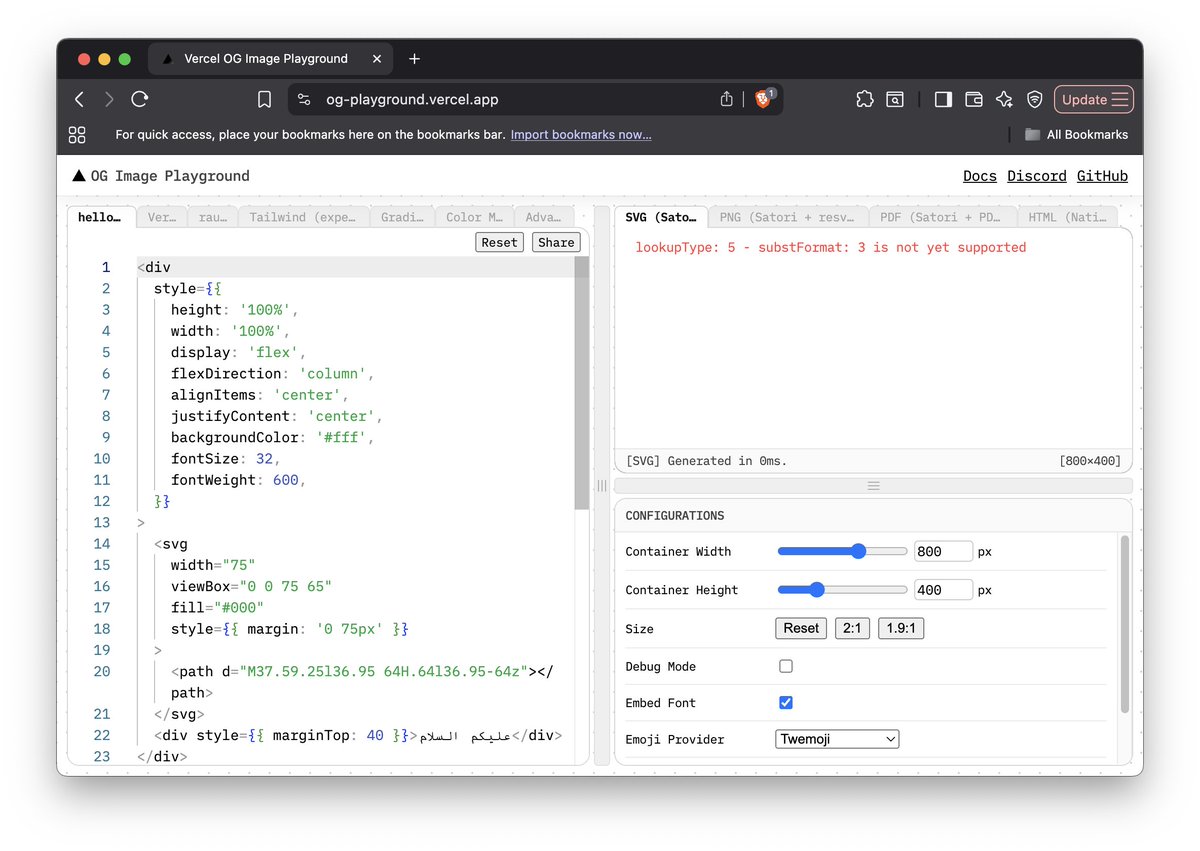This screenshot has height=851, width=1200.
Task: Open a new tab with plus icon
Action: 415,59
